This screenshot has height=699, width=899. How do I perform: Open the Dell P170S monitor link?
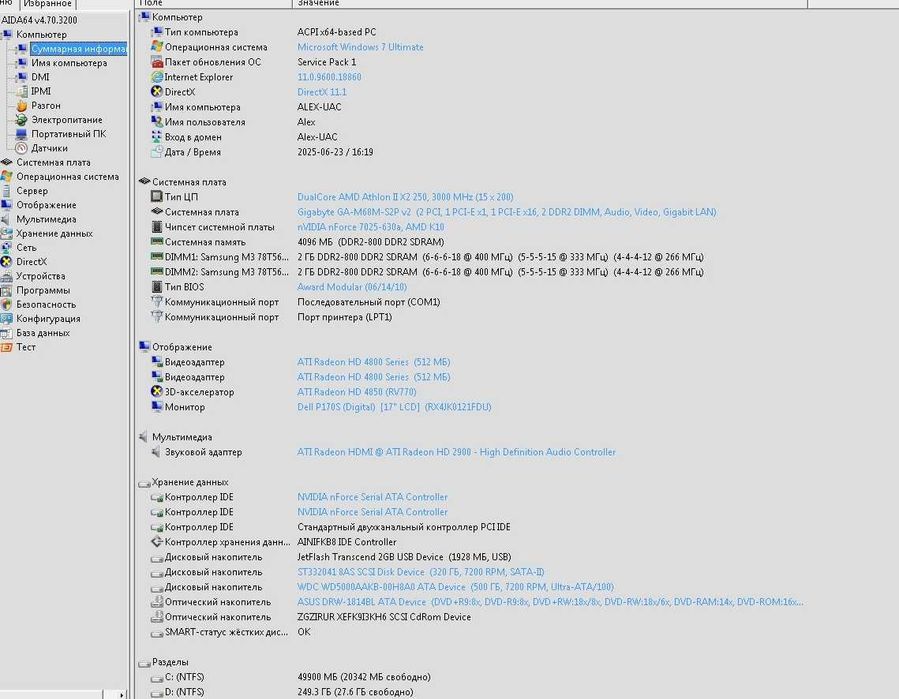point(394,407)
